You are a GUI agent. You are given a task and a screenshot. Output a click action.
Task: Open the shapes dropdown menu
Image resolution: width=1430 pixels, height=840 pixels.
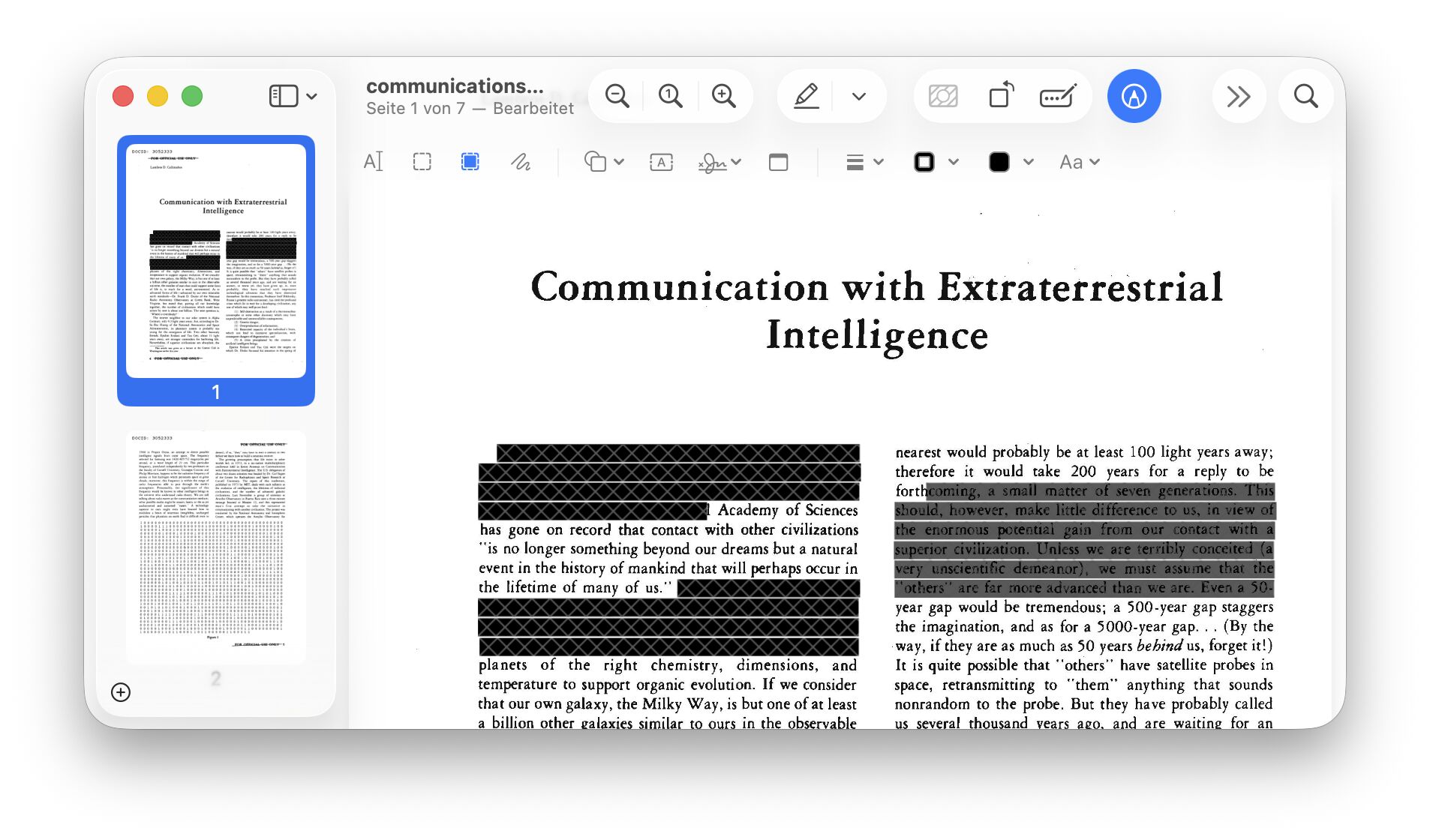(x=603, y=162)
